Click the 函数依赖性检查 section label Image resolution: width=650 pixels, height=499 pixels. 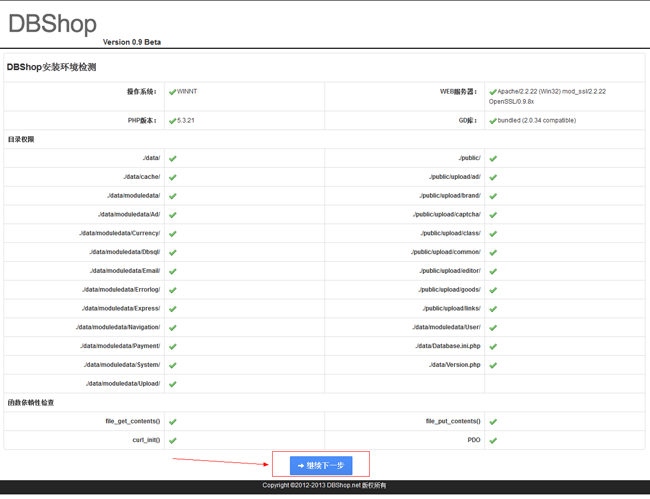[x=31, y=402]
